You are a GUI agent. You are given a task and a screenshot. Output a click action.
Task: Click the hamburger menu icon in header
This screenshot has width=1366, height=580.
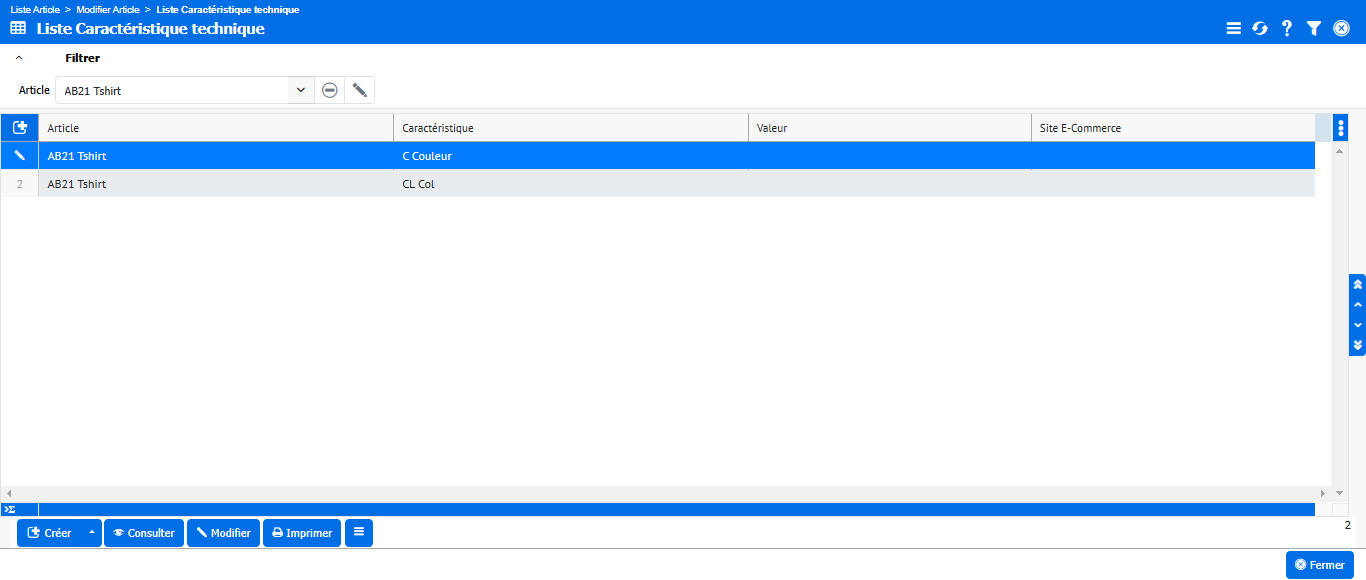point(1233,29)
